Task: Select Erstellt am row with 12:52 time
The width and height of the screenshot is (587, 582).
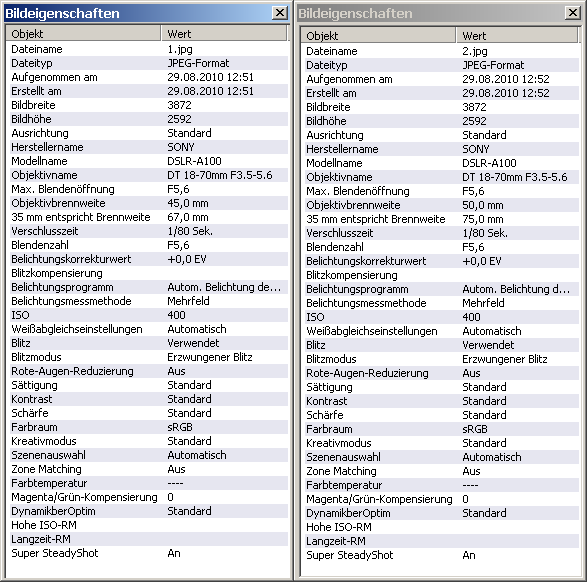Action: 442,93
